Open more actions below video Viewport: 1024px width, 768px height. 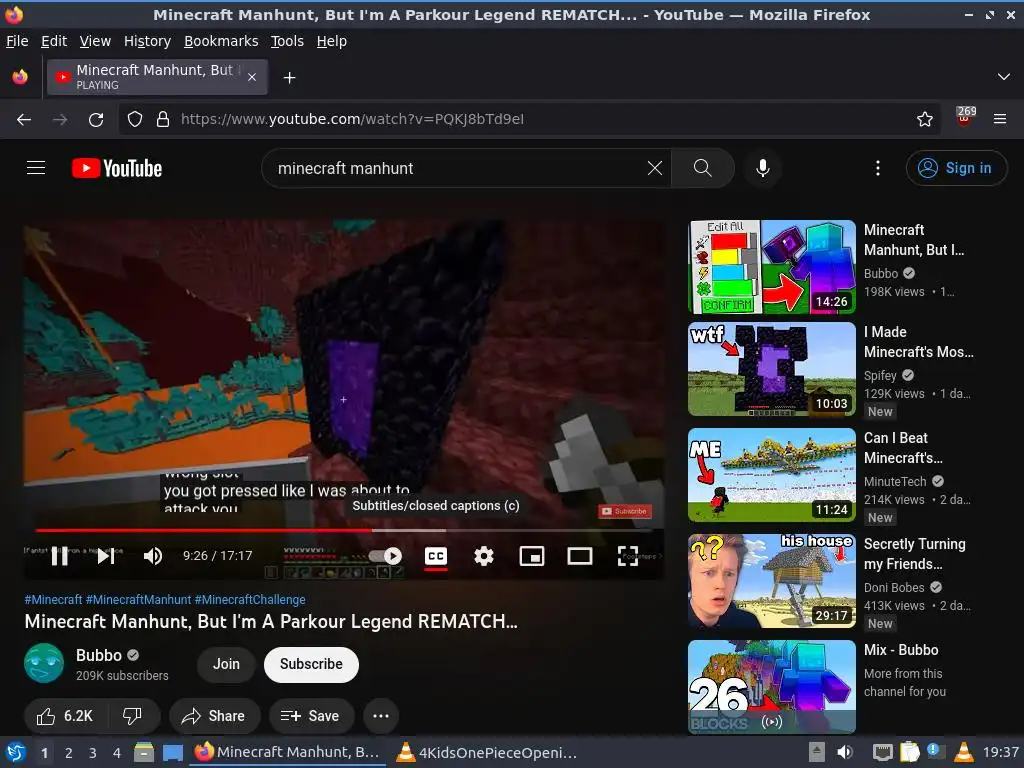[381, 716]
